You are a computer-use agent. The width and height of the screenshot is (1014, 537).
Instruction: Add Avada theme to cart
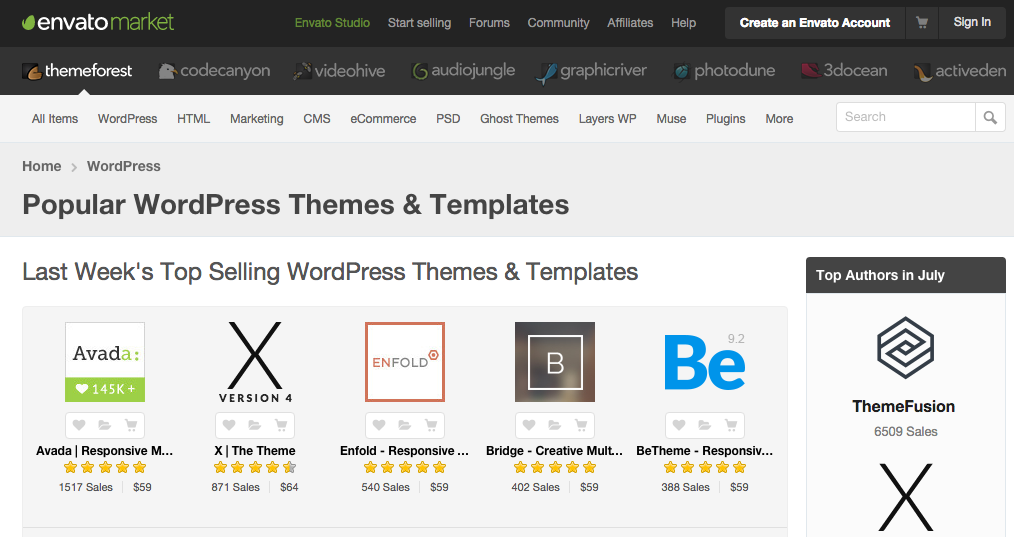point(131,425)
